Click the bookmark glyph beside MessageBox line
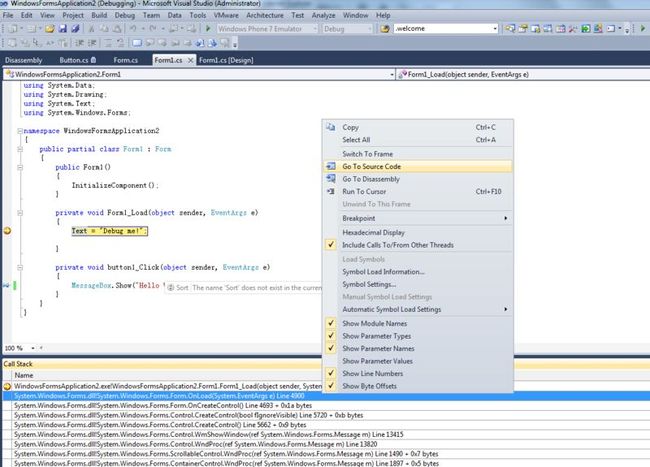Image resolution: width=650 pixels, height=467 pixels. [6, 286]
